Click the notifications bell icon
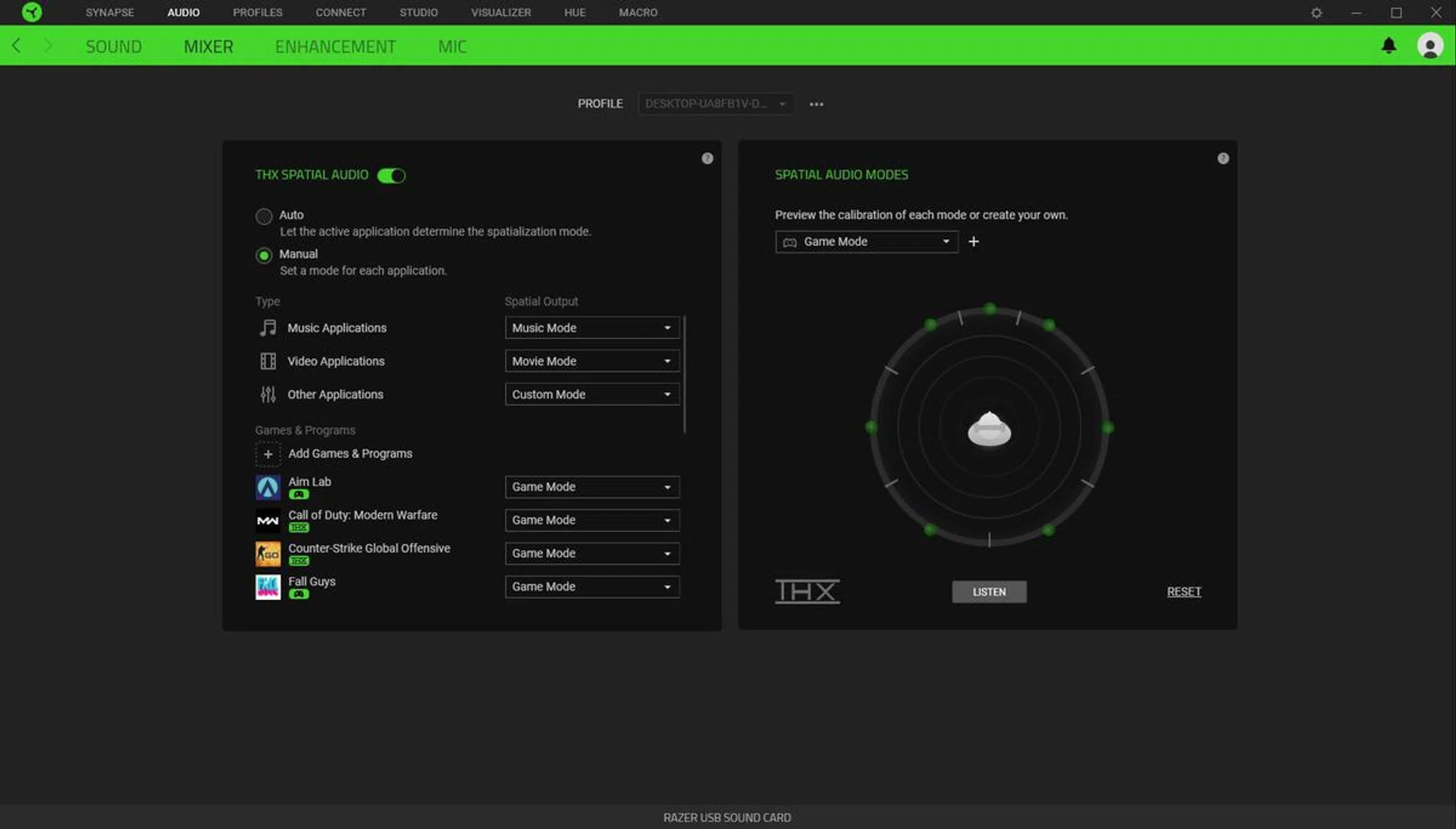This screenshot has width=1456, height=829. click(1389, 46)
